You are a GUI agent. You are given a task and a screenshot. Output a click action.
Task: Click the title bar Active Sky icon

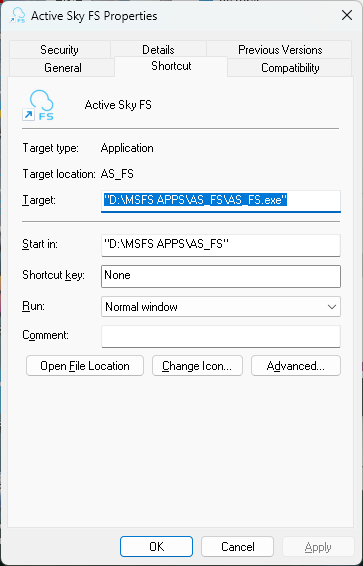(18, 16)
